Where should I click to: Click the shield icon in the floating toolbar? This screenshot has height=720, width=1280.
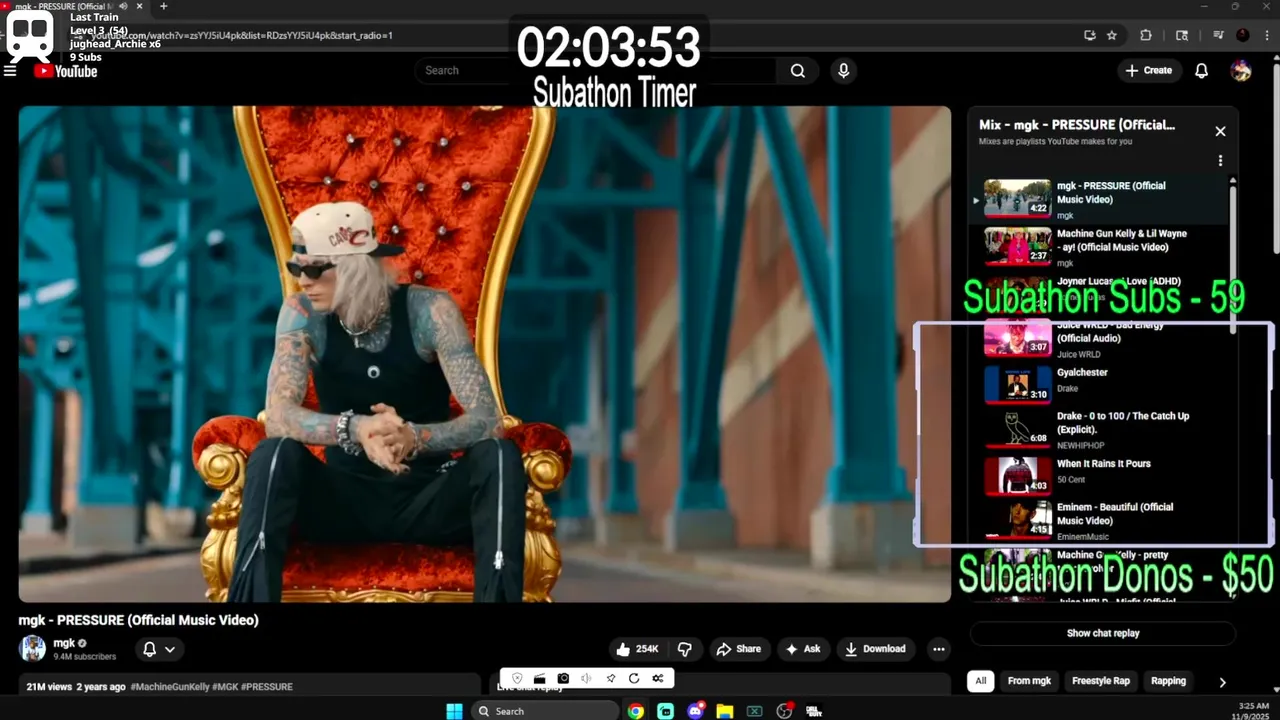tap(517, 678)
